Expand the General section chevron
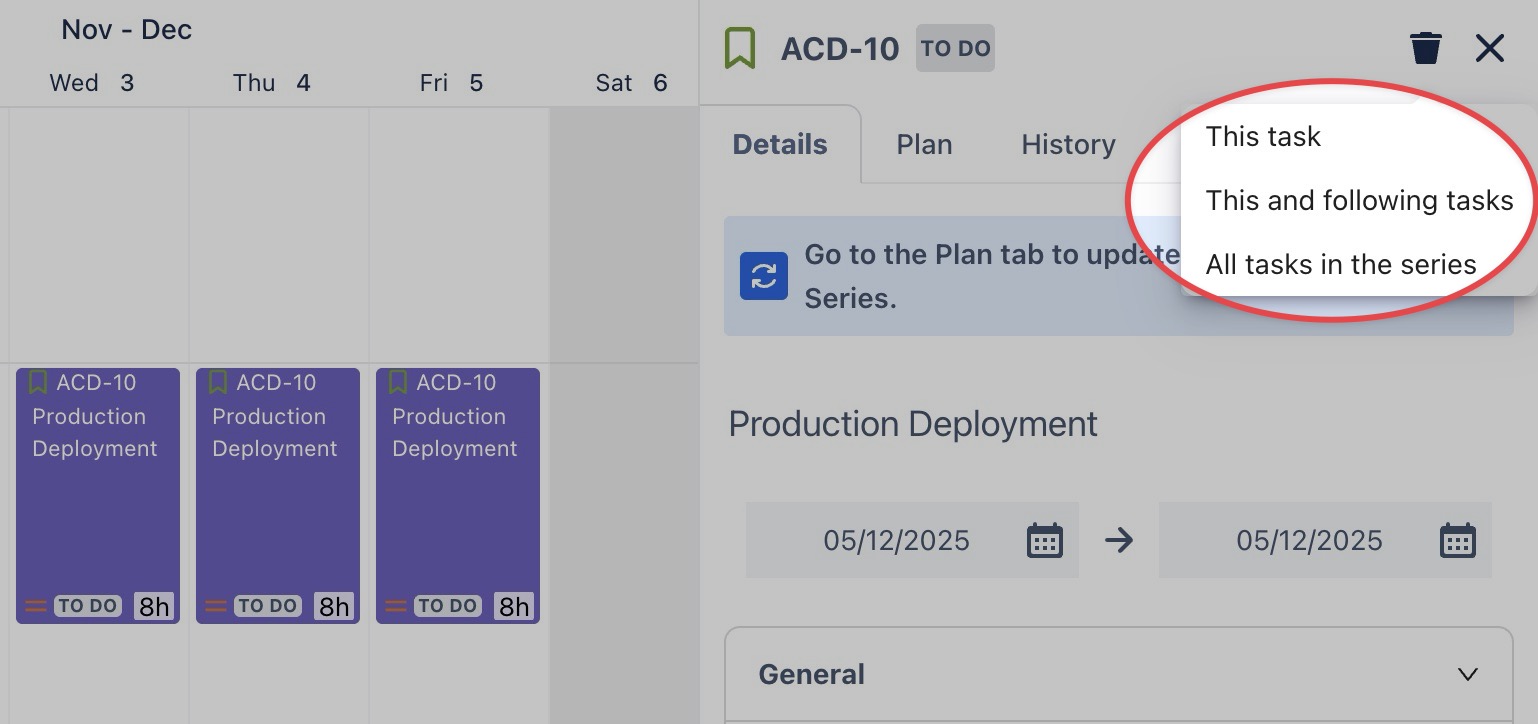This screenshot has height=724, width=1538. [1467, 674]
